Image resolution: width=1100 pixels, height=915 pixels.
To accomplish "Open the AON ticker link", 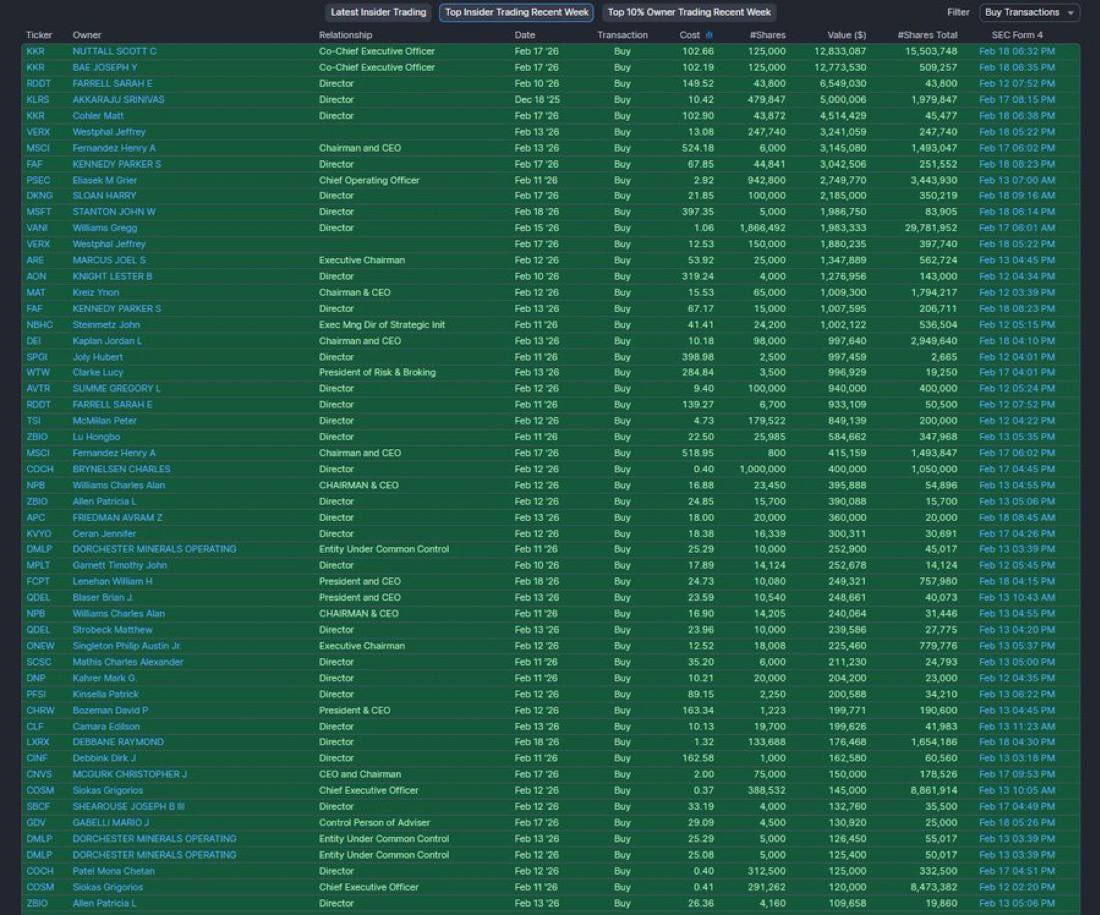I will coord(35,276).
